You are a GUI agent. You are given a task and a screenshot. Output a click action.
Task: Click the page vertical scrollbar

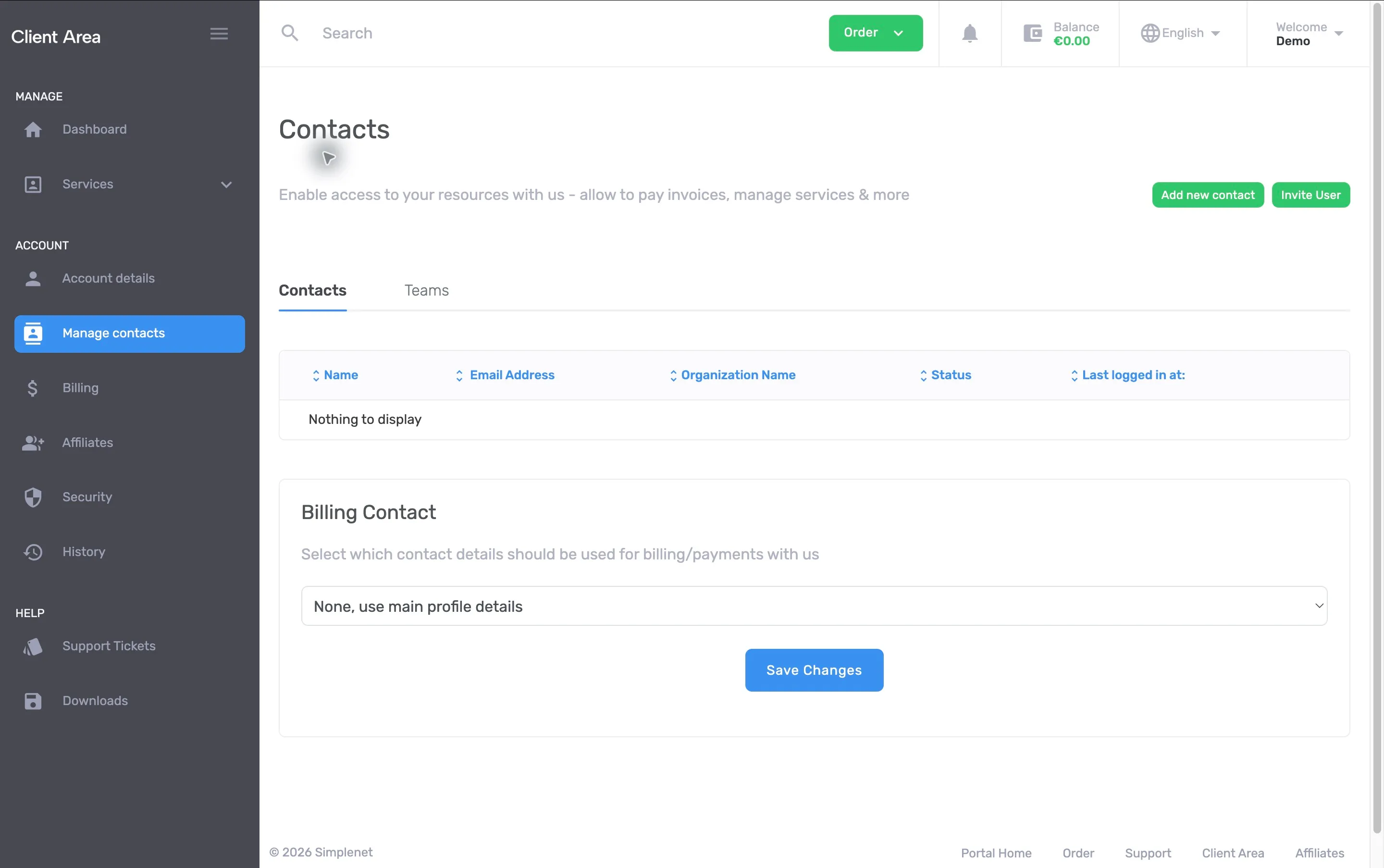(1377, 418)
